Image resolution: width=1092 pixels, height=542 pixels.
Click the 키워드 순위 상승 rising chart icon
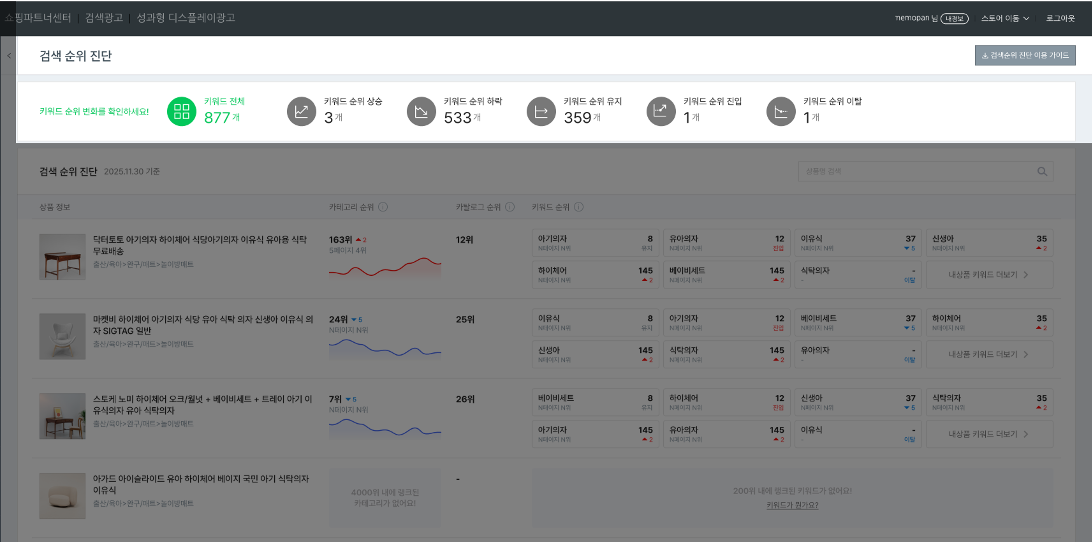pyautogui.click(x=301, y=112)
